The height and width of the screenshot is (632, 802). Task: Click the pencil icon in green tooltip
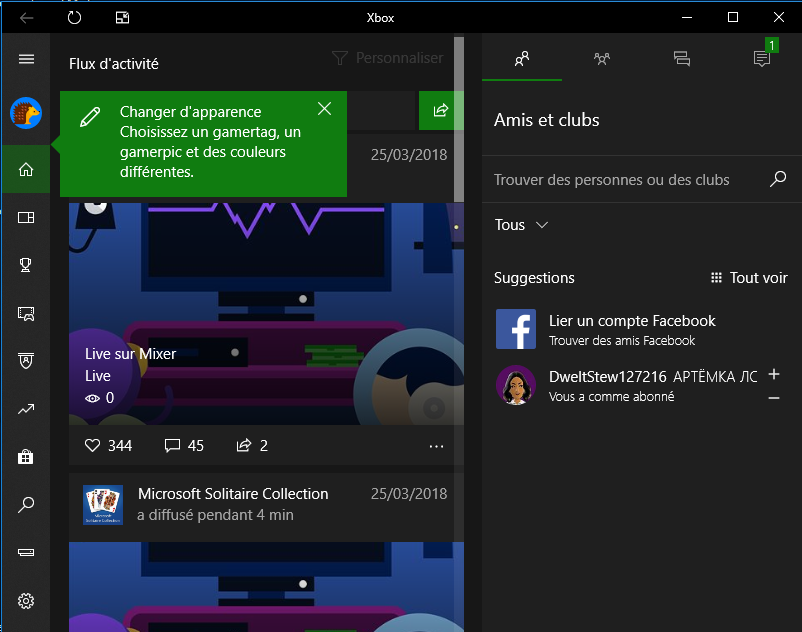[90, 117]
